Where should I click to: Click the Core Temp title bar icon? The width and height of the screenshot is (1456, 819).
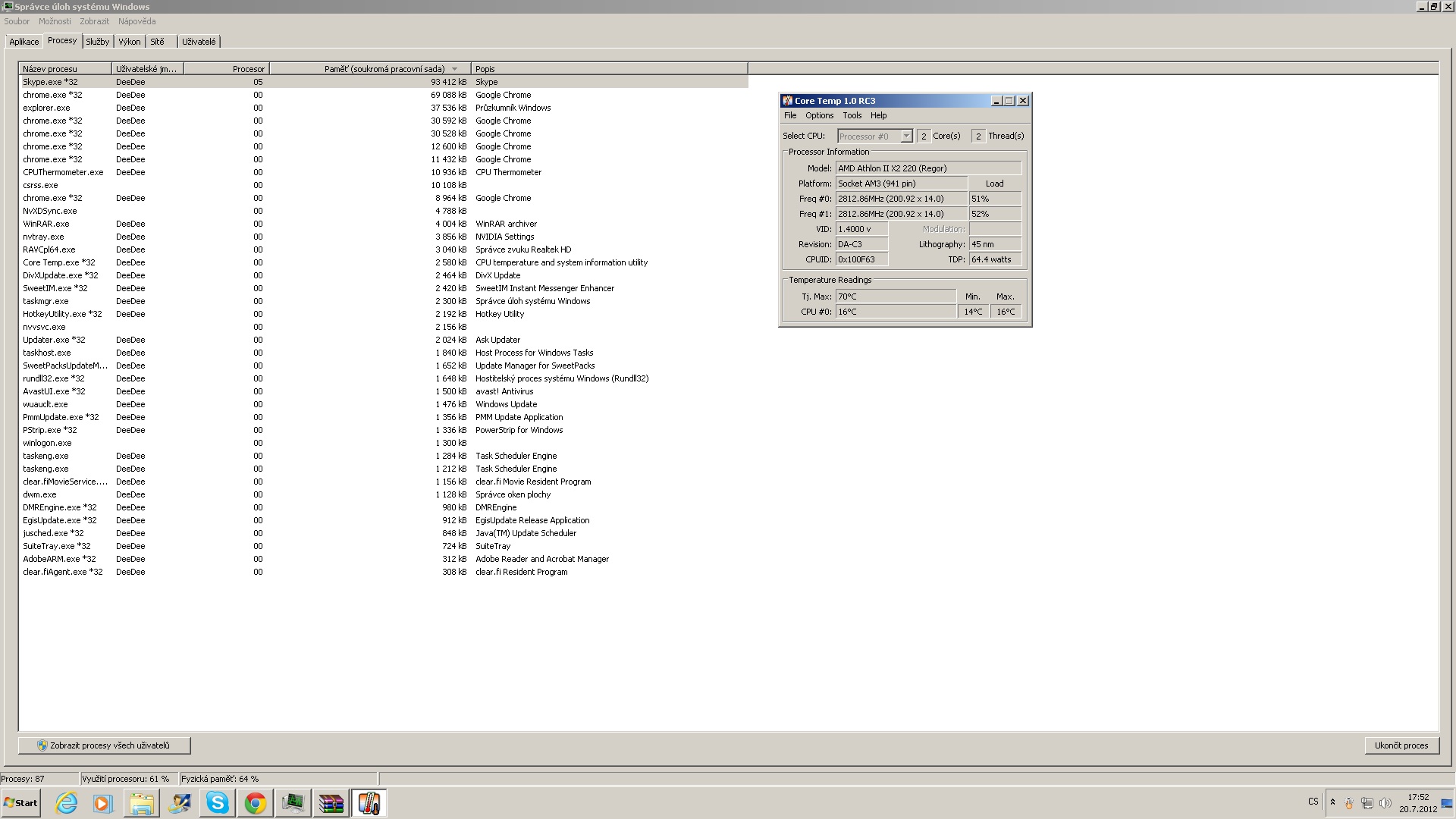[788, 101]
